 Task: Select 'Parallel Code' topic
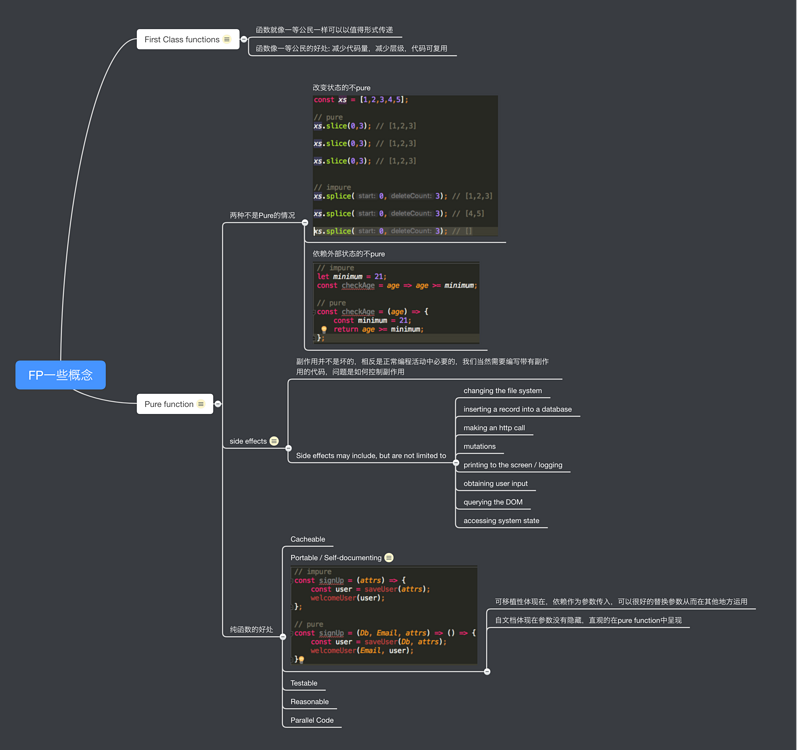coord(312,720)
